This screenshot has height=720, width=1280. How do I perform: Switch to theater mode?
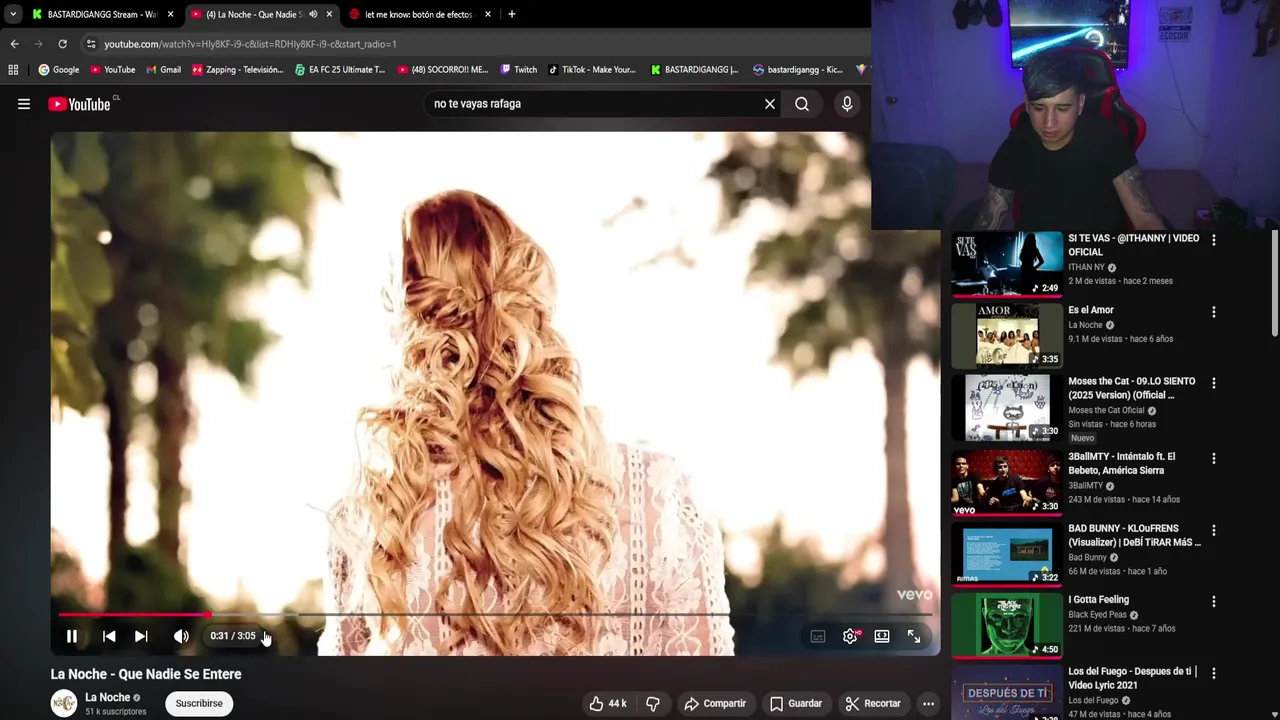(882, 636)
